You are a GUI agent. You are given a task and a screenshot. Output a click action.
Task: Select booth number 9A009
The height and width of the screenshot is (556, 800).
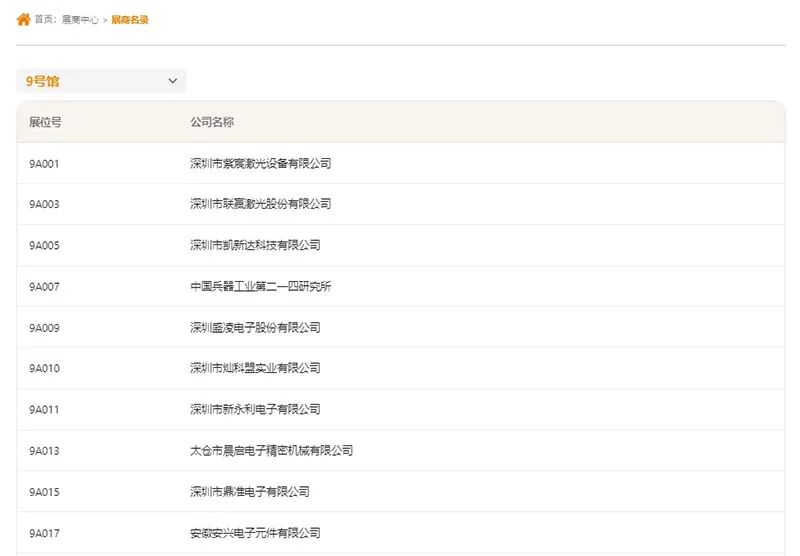[x=44, y=328]
